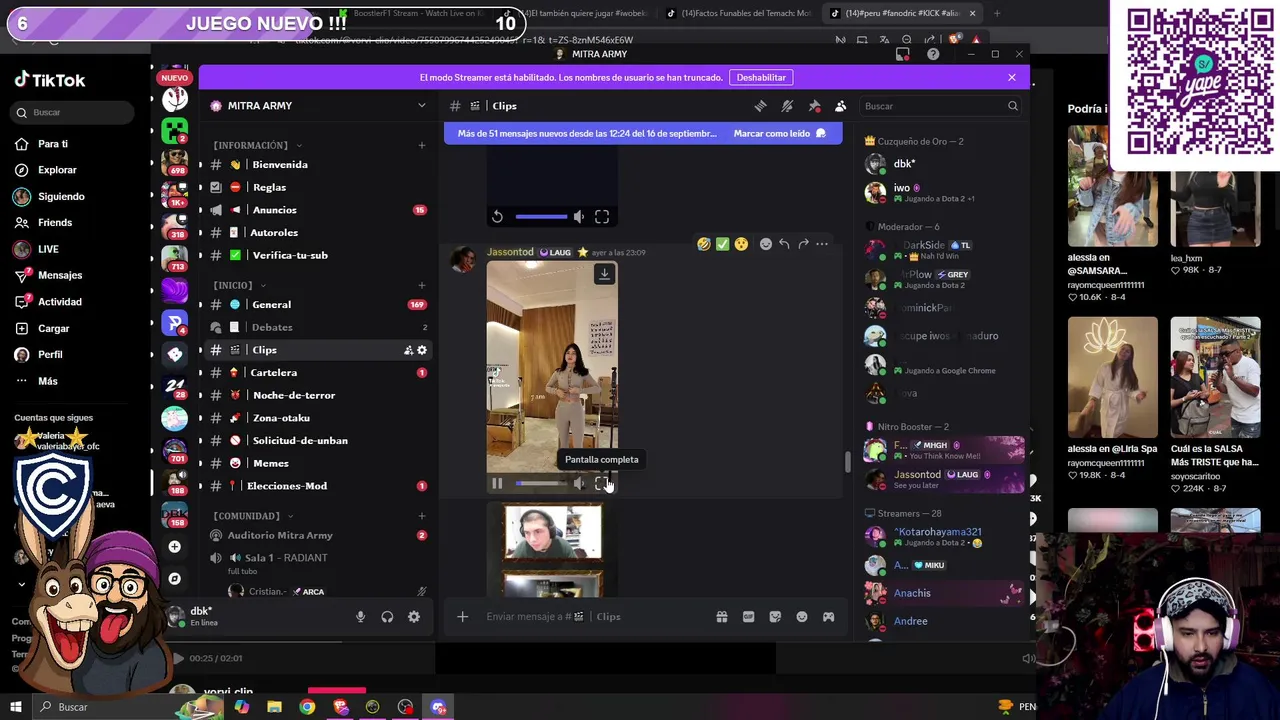Open the GIF picker
Image resolution: width=1280 pixels, height=720 pixels.
click(748, 617)
